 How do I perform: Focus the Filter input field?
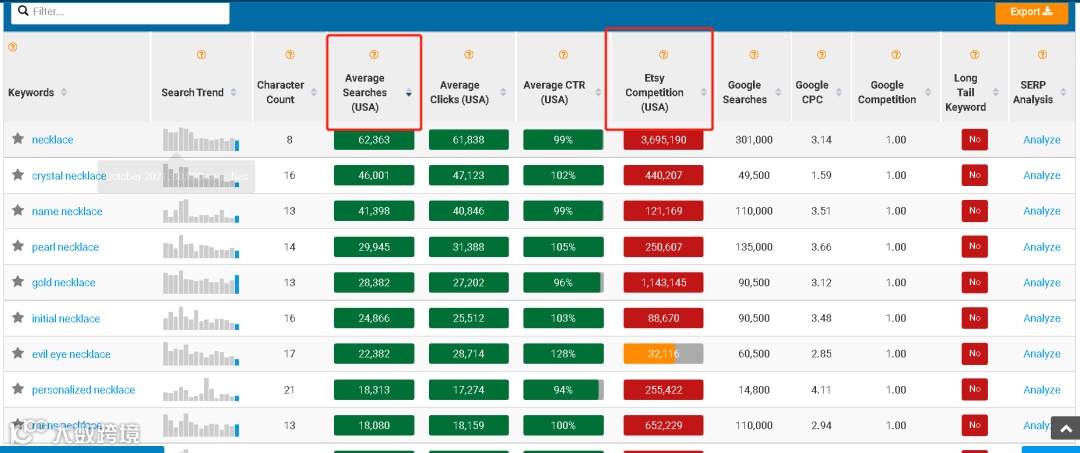click(120, 12)
